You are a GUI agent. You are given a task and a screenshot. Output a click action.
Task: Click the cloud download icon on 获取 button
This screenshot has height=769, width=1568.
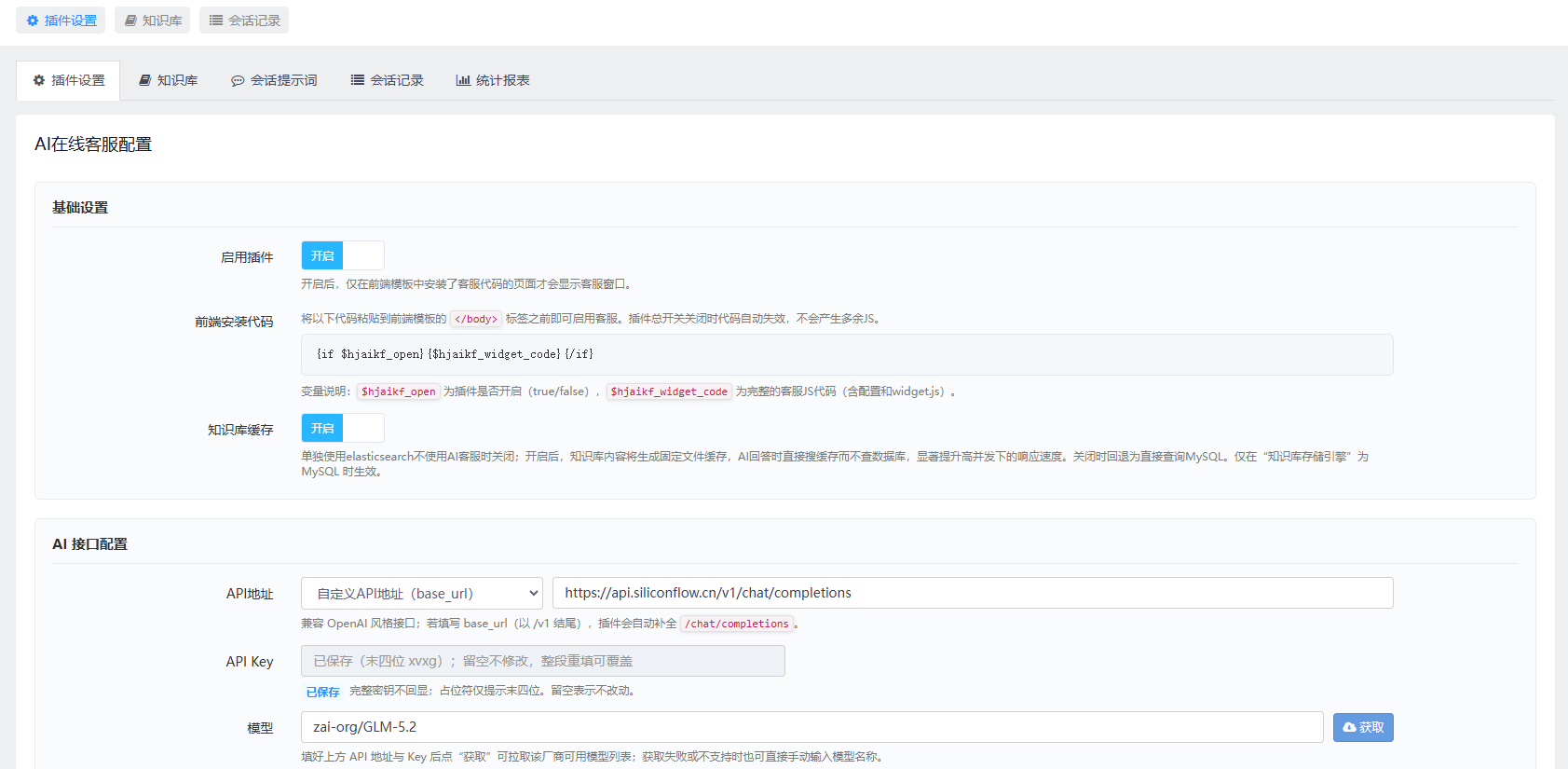(1349, 727)
